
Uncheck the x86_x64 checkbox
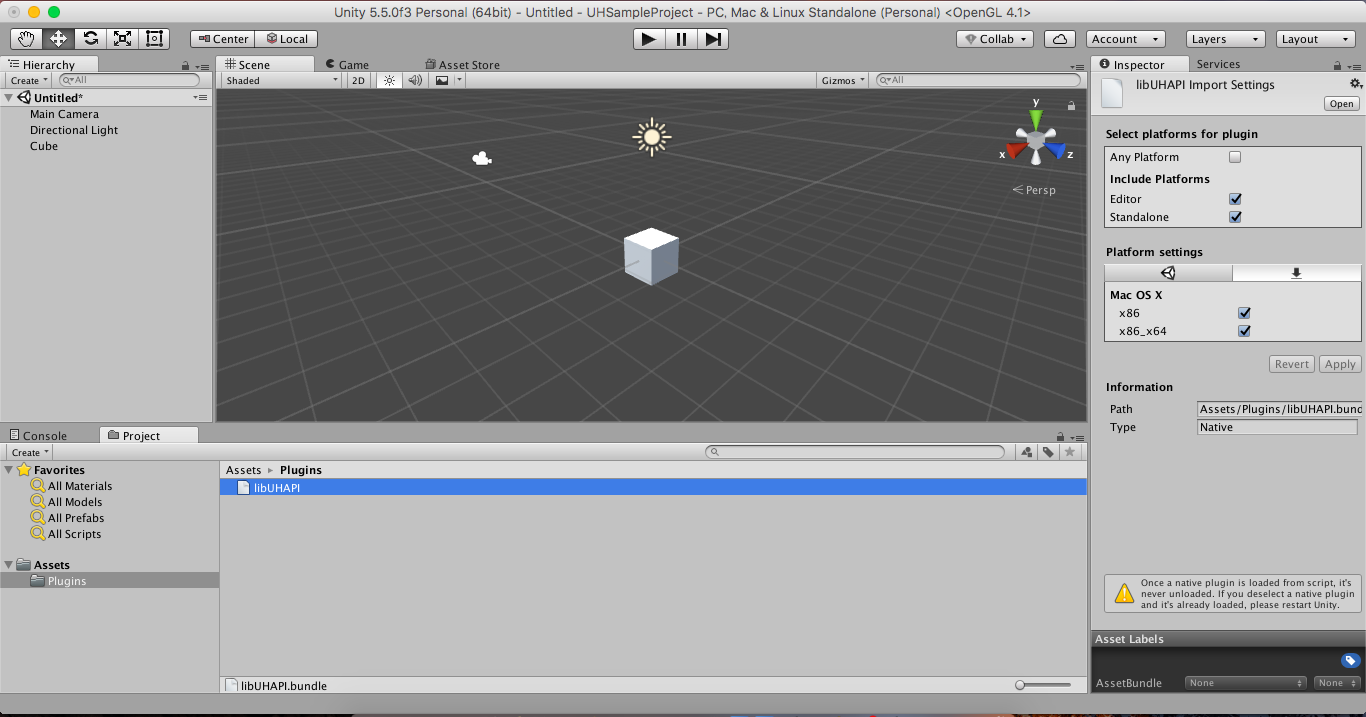1245,331
